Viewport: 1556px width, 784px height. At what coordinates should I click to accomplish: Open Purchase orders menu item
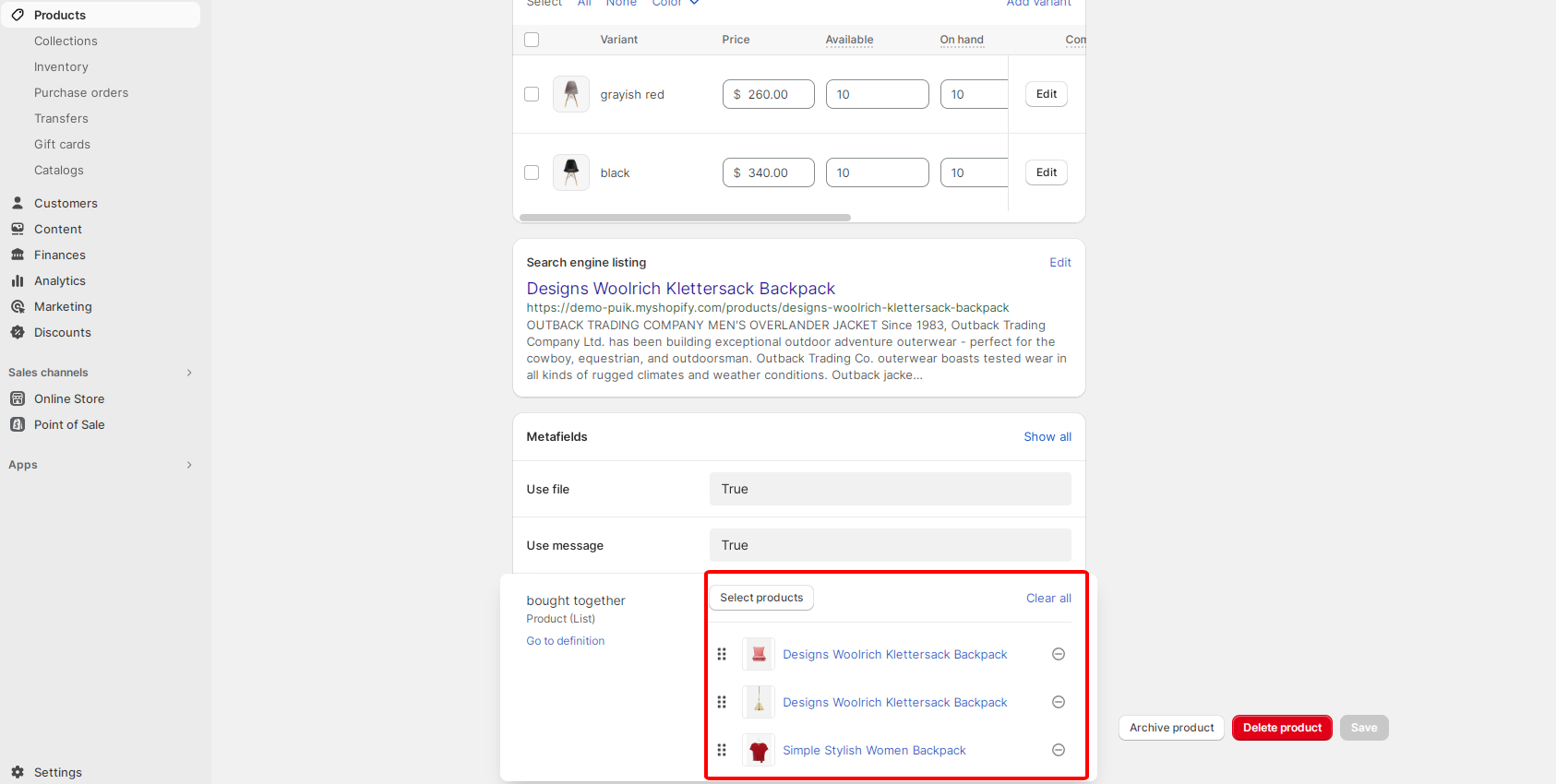(81, 92)
